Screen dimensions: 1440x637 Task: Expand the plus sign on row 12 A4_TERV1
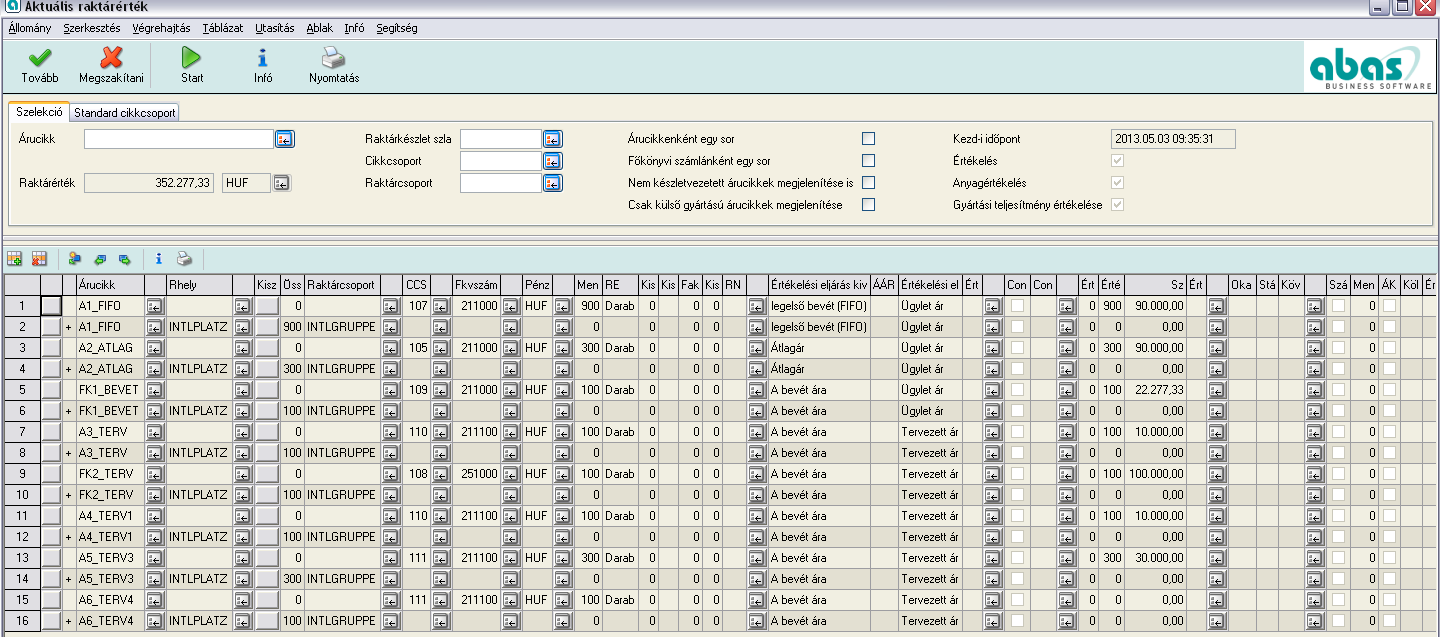click(x=68, y=536)
